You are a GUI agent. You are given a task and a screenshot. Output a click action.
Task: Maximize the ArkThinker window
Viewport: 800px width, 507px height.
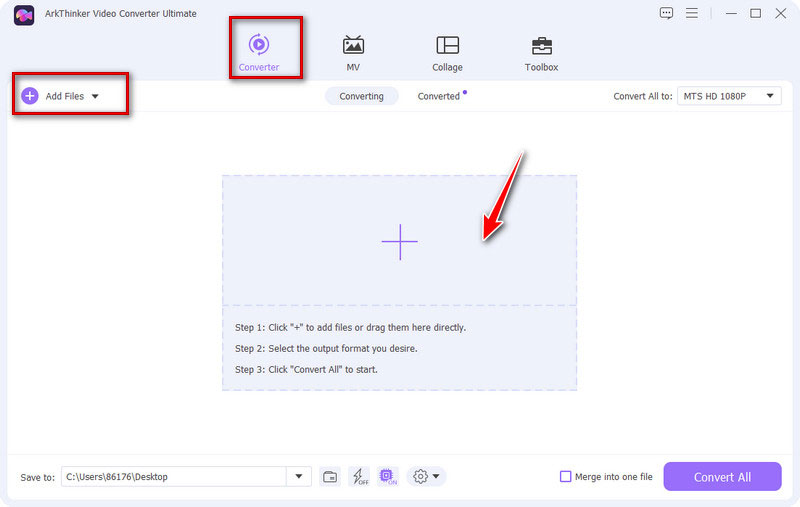click(x=756, y=14)
